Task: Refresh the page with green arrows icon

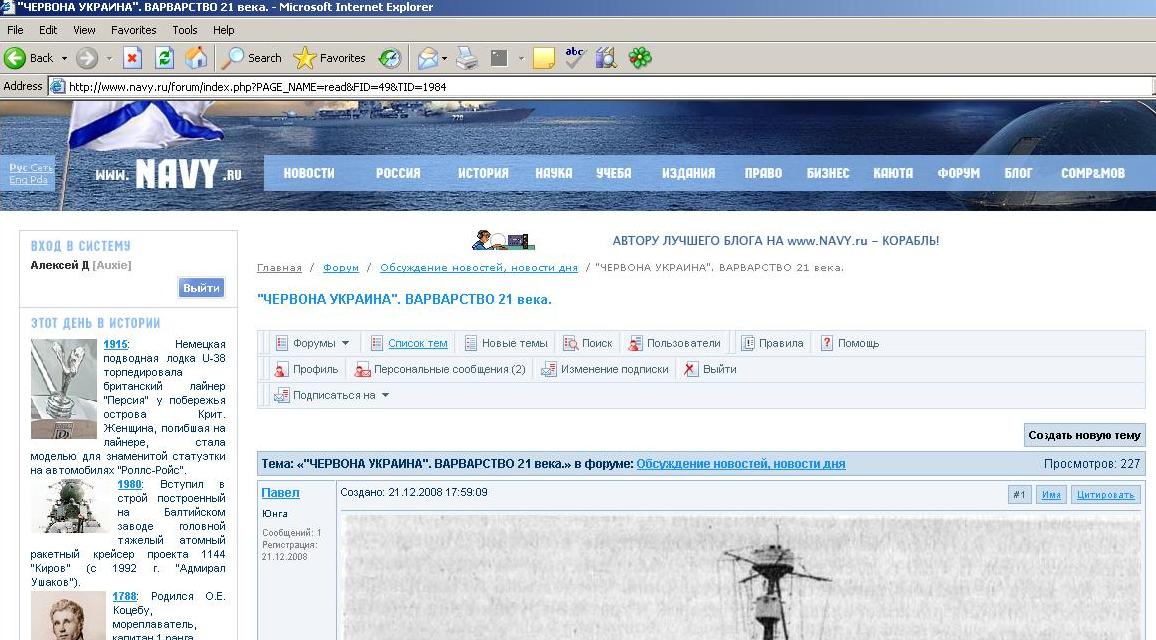Action: pos(164,58)
